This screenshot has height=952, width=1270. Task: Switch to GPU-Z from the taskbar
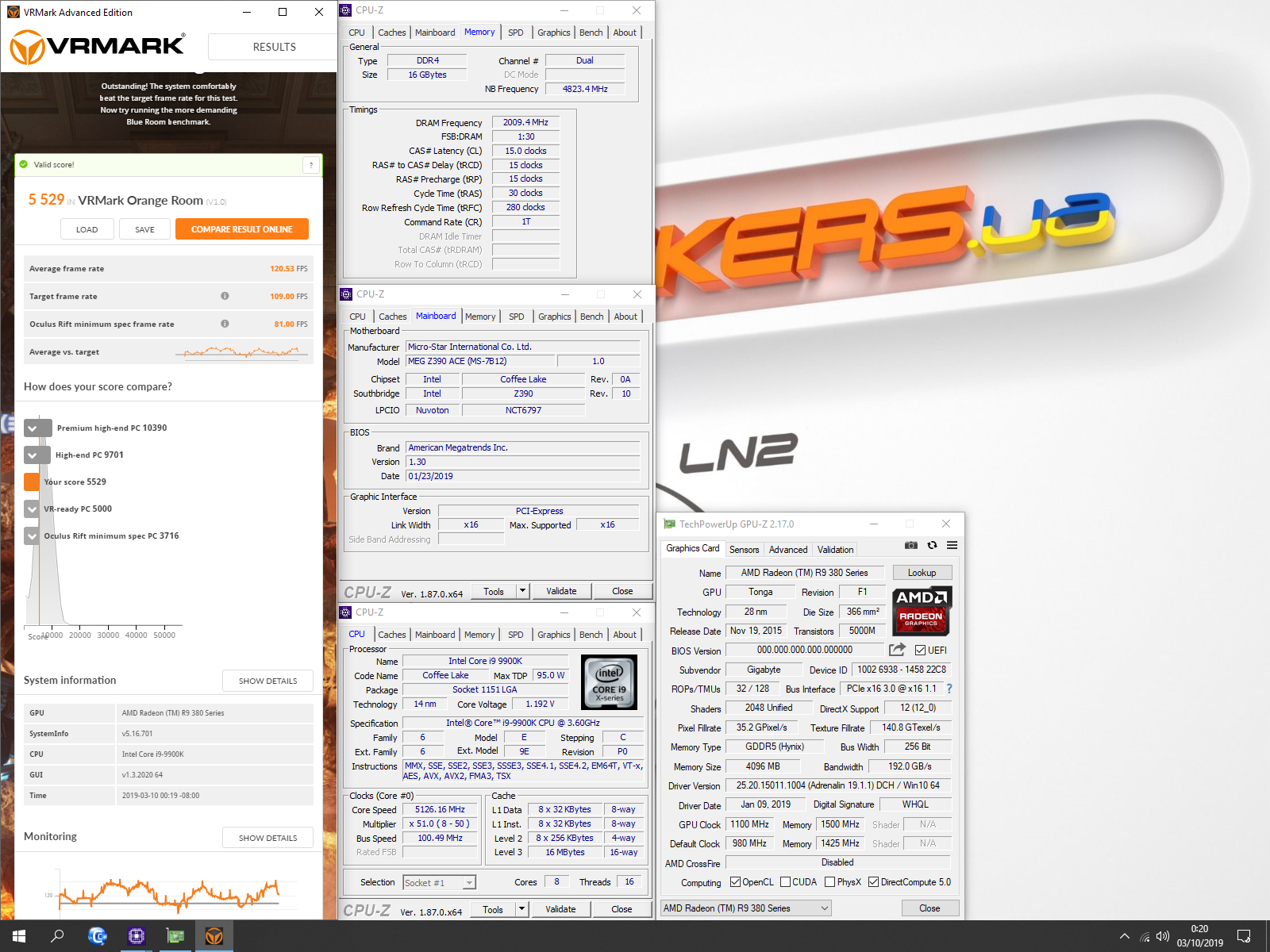175,936
